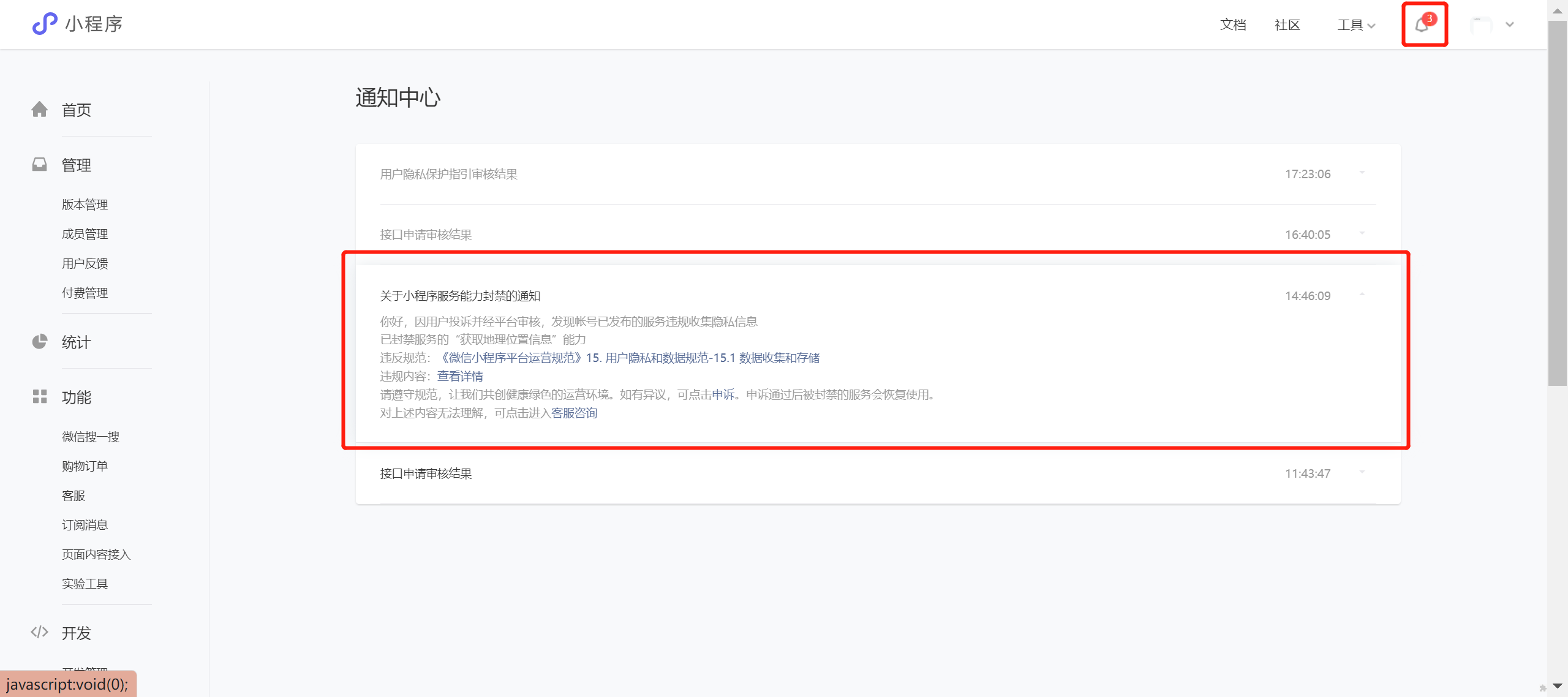Expand the account dropdown chevron
The image size is (1568, 697).
click(1510, 25)
